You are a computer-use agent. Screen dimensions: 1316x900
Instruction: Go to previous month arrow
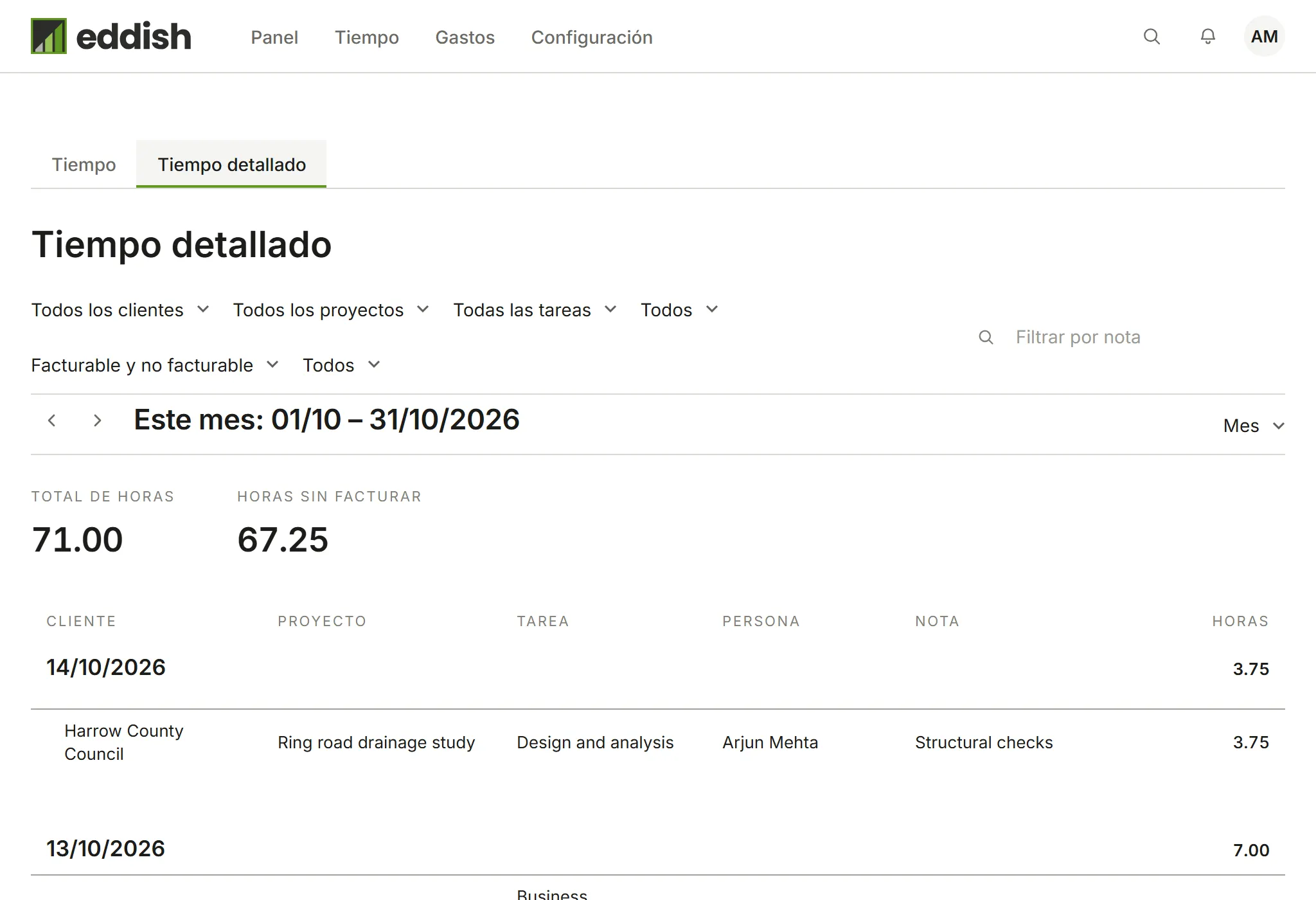click(52, 420)
